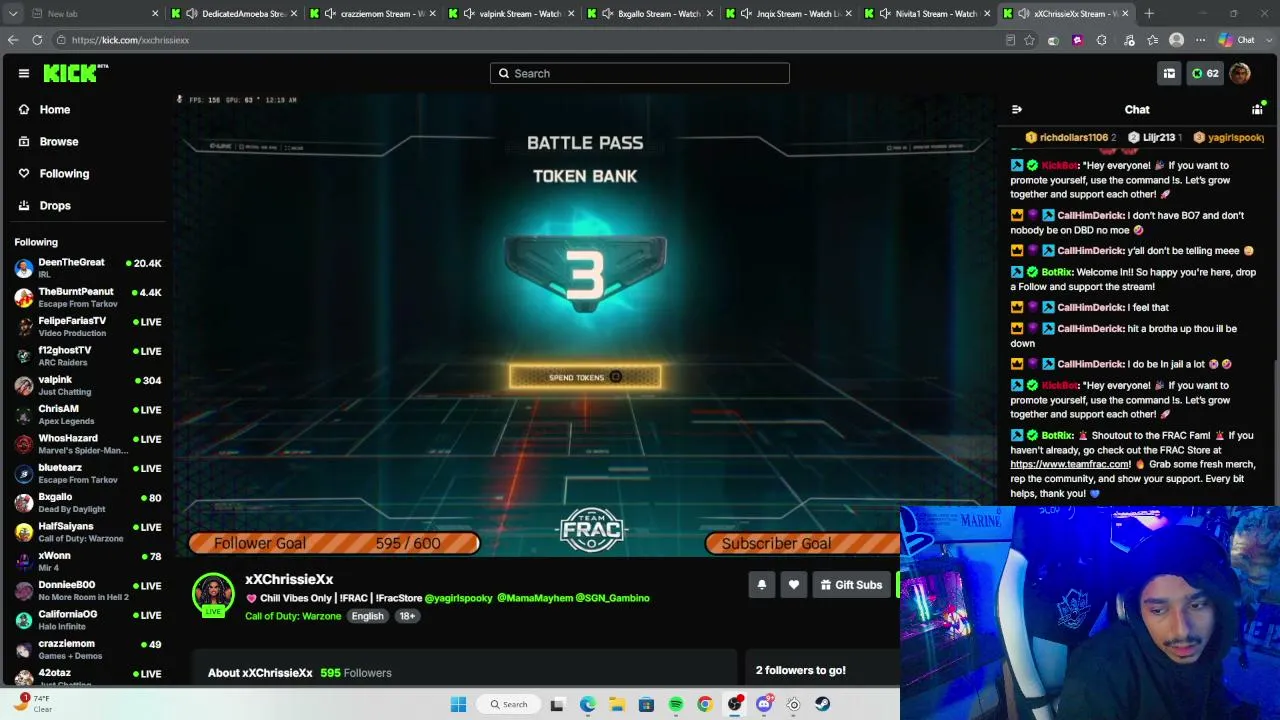The width and height of the screenshot is (1280, 720).
Task: Open Browse in the sidebar
Action: (x=59, y=142)
